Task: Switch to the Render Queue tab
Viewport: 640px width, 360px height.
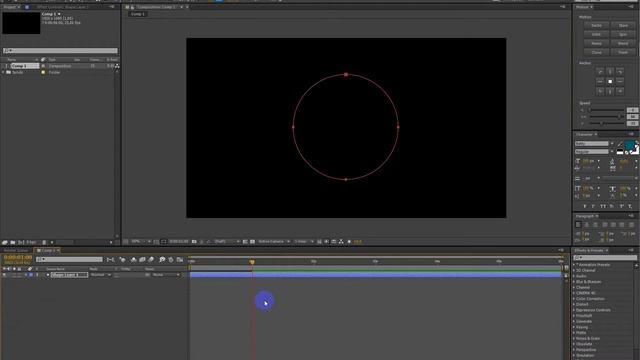Action: click(16, 250)
